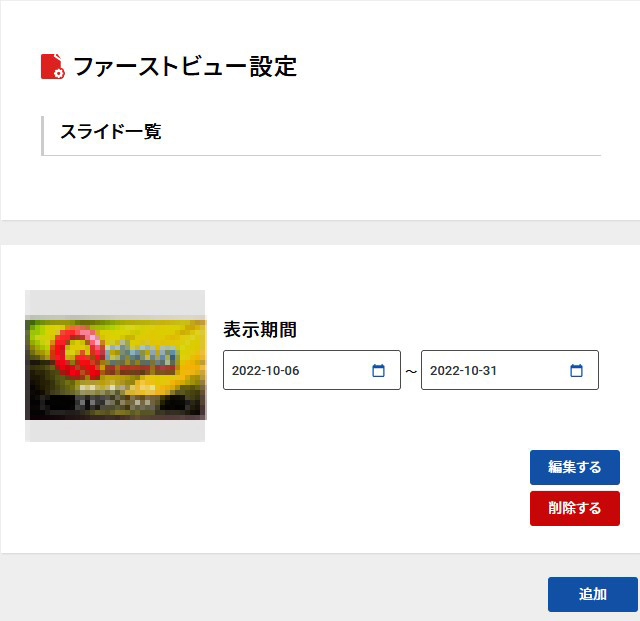640x621 pixels.
Task: Select the day 31 in the end date
Action: coord(489,371)
